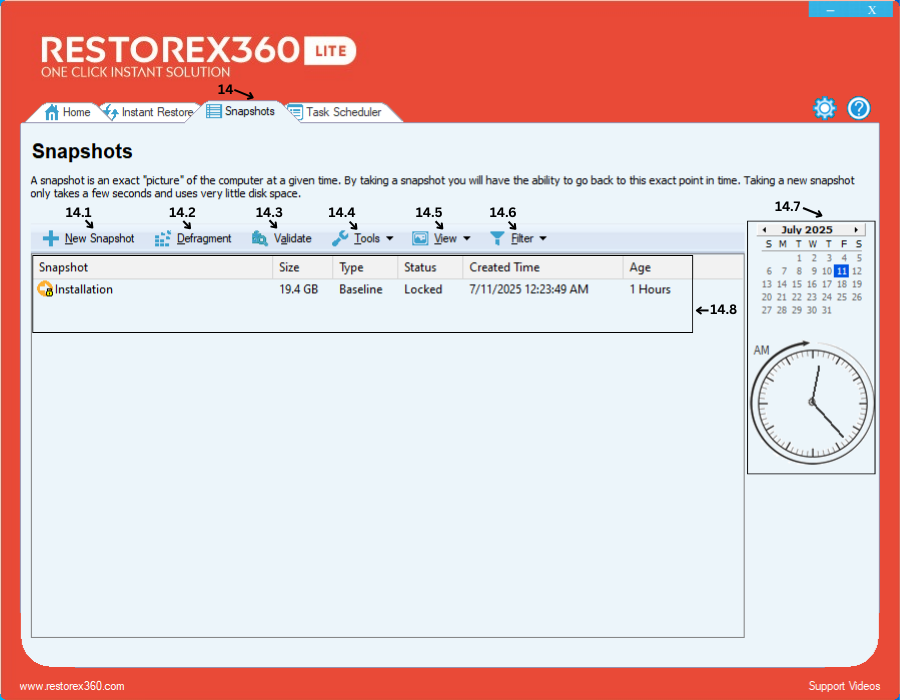The height and width of the screenshot is (700, 900).
Task: Click the New Snapshot plus icon
Action: click(50, 239)
